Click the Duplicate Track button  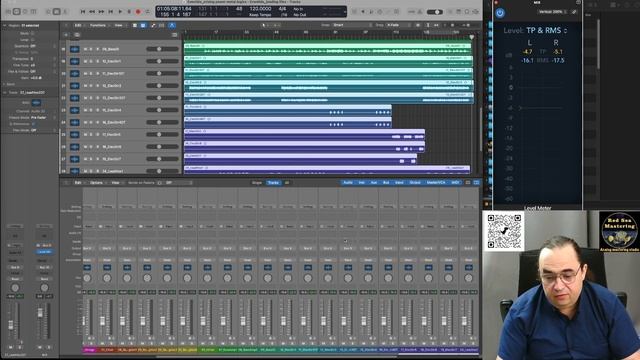coord(76,35)
